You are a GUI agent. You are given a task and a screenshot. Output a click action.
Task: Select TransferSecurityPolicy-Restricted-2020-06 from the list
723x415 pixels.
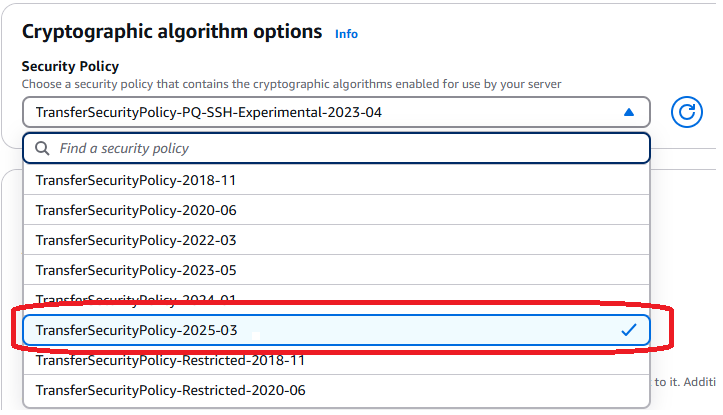[170, 390]
